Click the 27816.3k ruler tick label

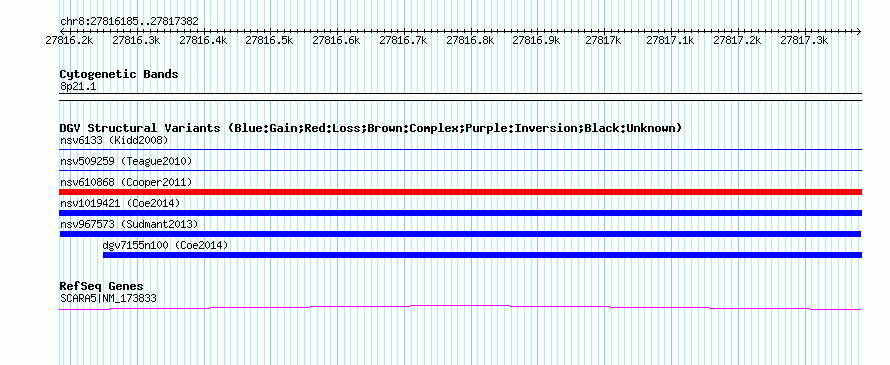point(136,40)
